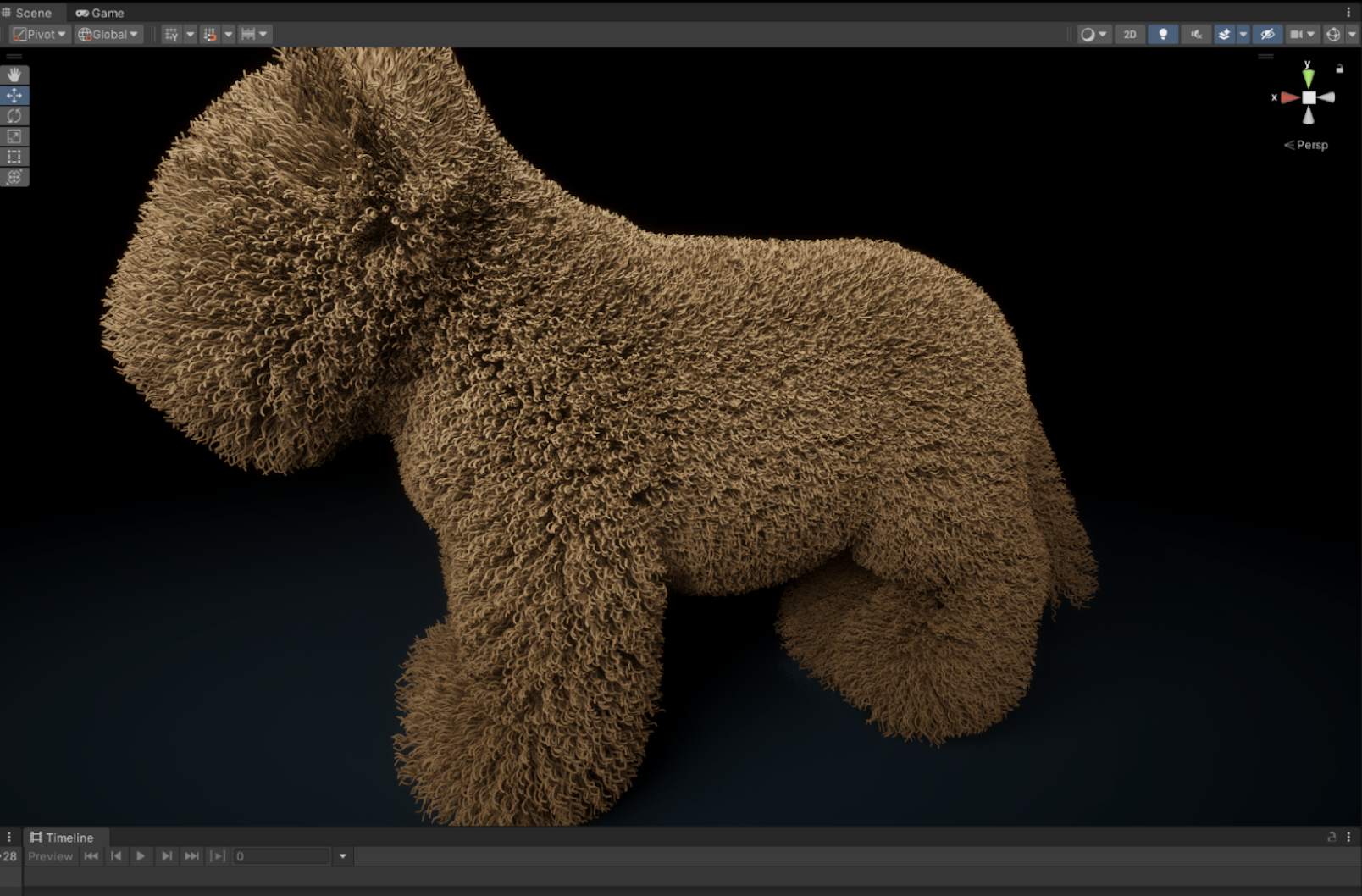Viewport: 1362px width, 896px height.
Task: Open the Pivot handle position dropdown
Action: coord(39,35)
